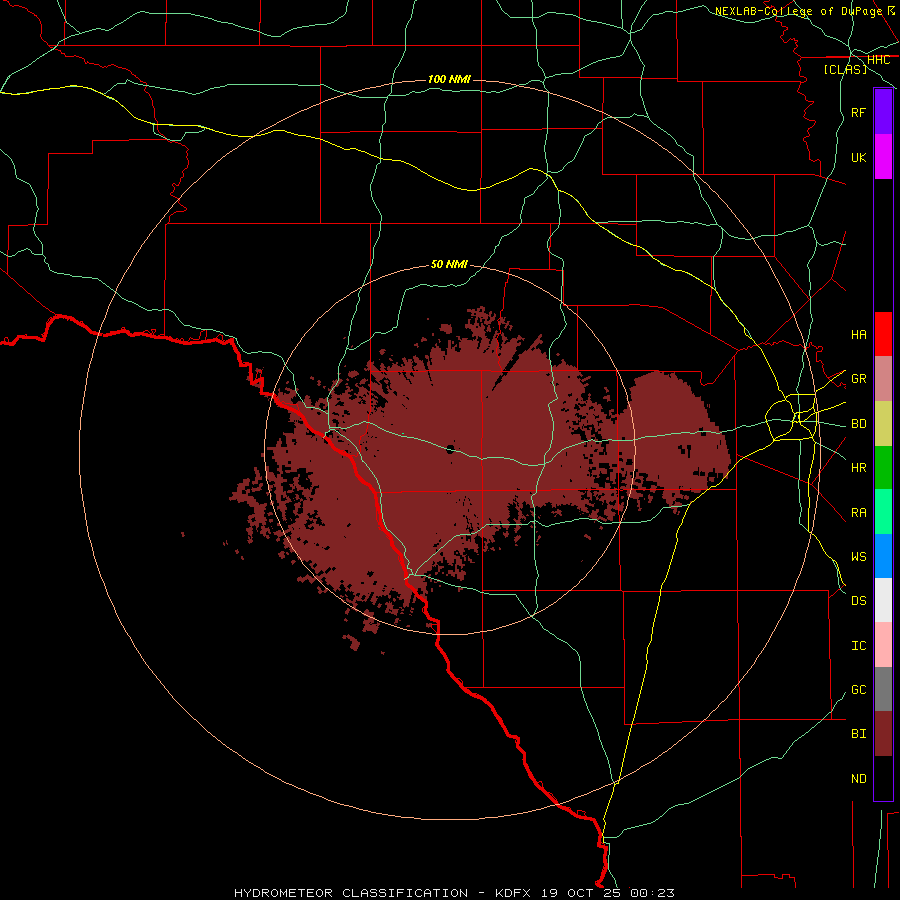900x900 pixels.
Task: Click the white DS legend swatch
Action: (x=883, y=600)
